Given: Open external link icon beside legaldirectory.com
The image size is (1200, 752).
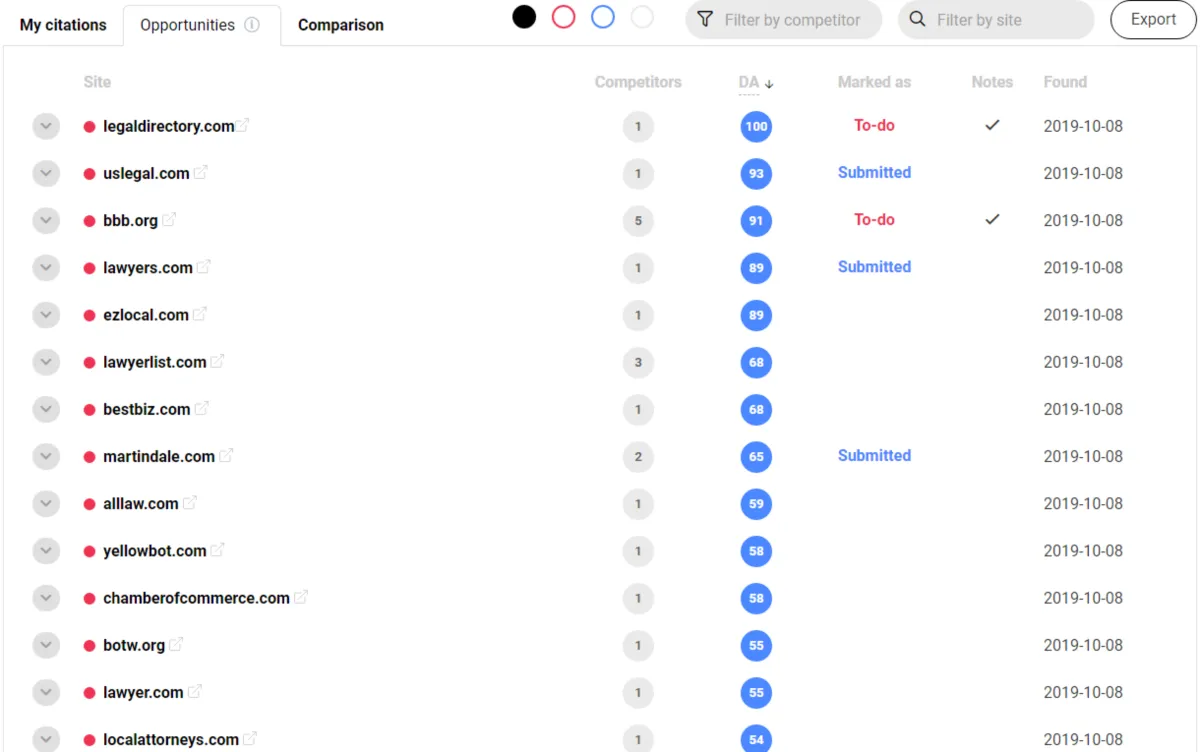Looking at the screenshot, I should point(243,125).
